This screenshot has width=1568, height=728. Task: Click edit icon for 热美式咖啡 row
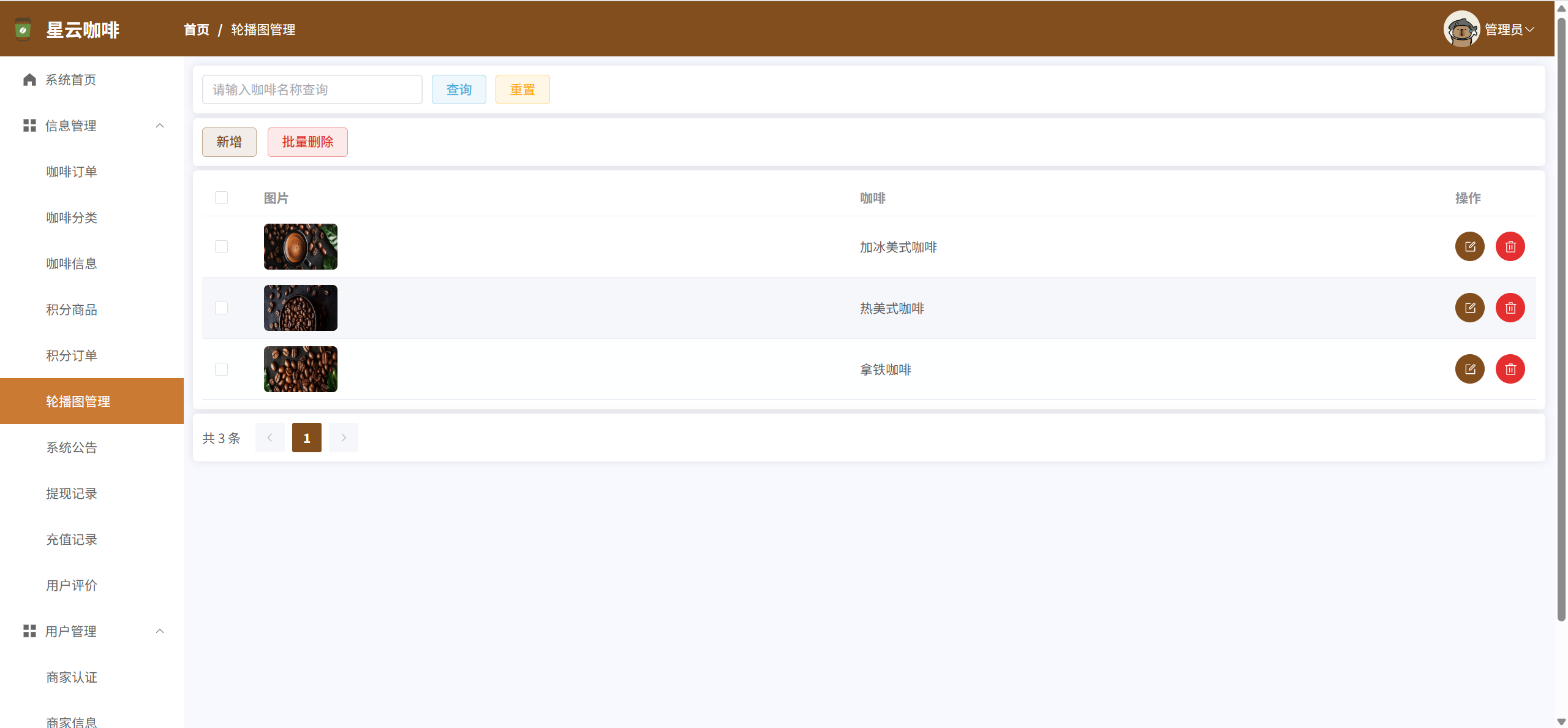1469,308
